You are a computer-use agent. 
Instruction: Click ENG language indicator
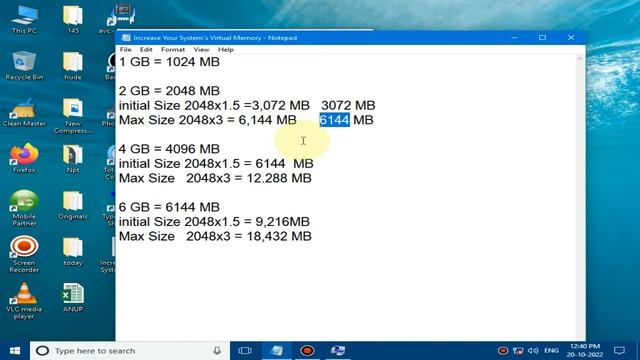(x=551, y=351)
